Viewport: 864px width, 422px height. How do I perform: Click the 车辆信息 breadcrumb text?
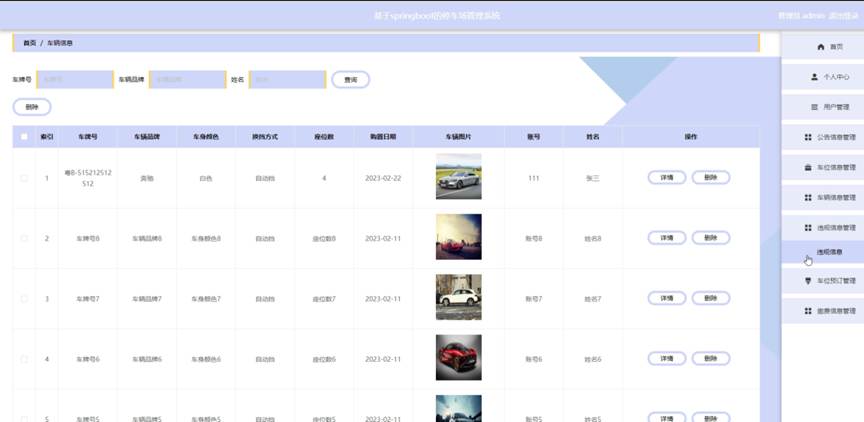point(60,43)
